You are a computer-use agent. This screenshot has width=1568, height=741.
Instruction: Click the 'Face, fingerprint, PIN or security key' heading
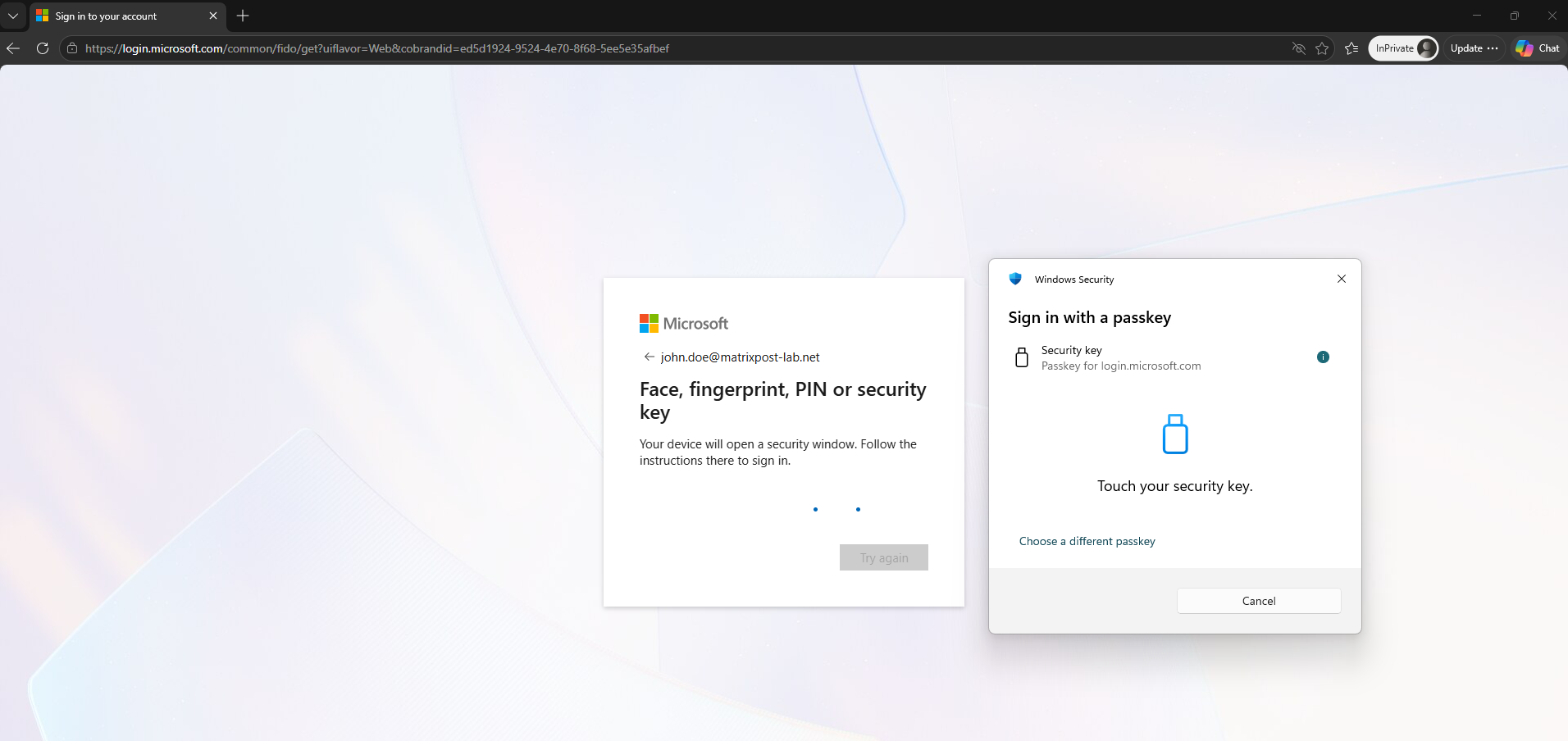tap(783, 400)
